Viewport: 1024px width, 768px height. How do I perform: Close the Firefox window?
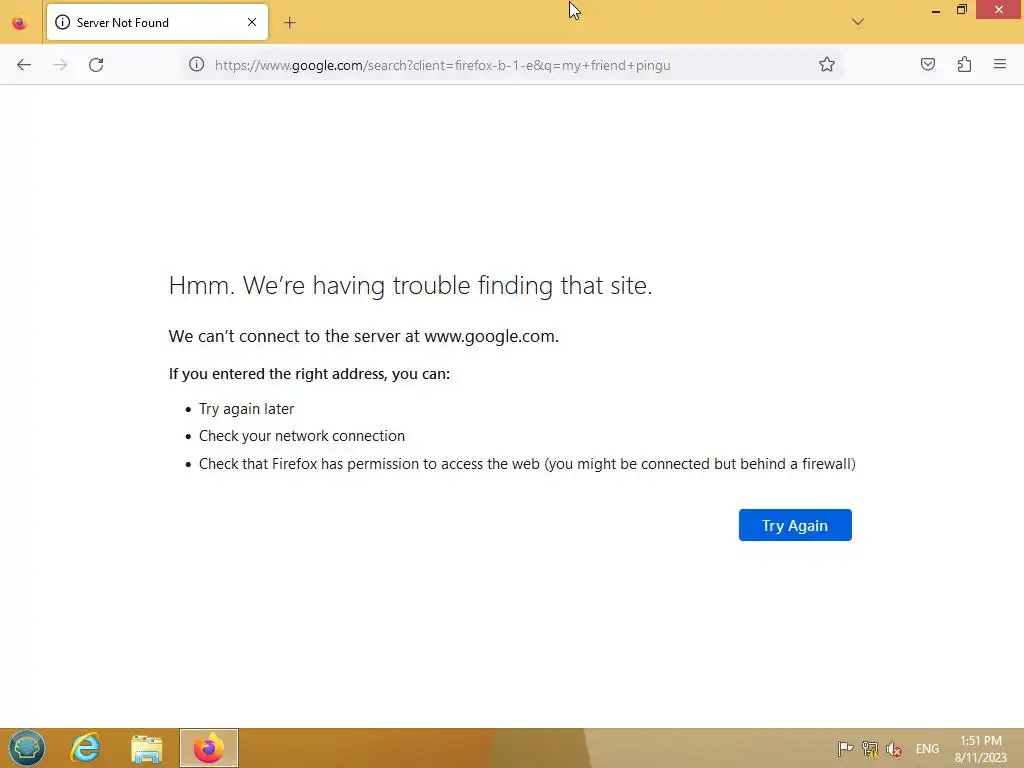tap(999, 10)
